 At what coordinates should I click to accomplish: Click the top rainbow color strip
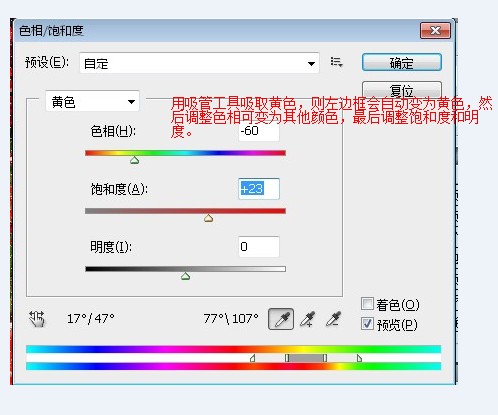pyautogui.click(x=233, y=349)
